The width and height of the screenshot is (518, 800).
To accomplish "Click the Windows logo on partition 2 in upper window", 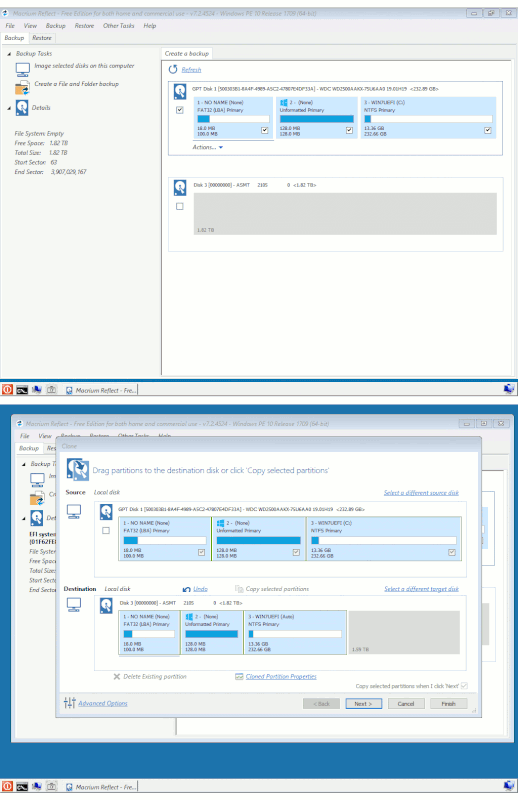I will pyautogui.click(x=284, y=103).
